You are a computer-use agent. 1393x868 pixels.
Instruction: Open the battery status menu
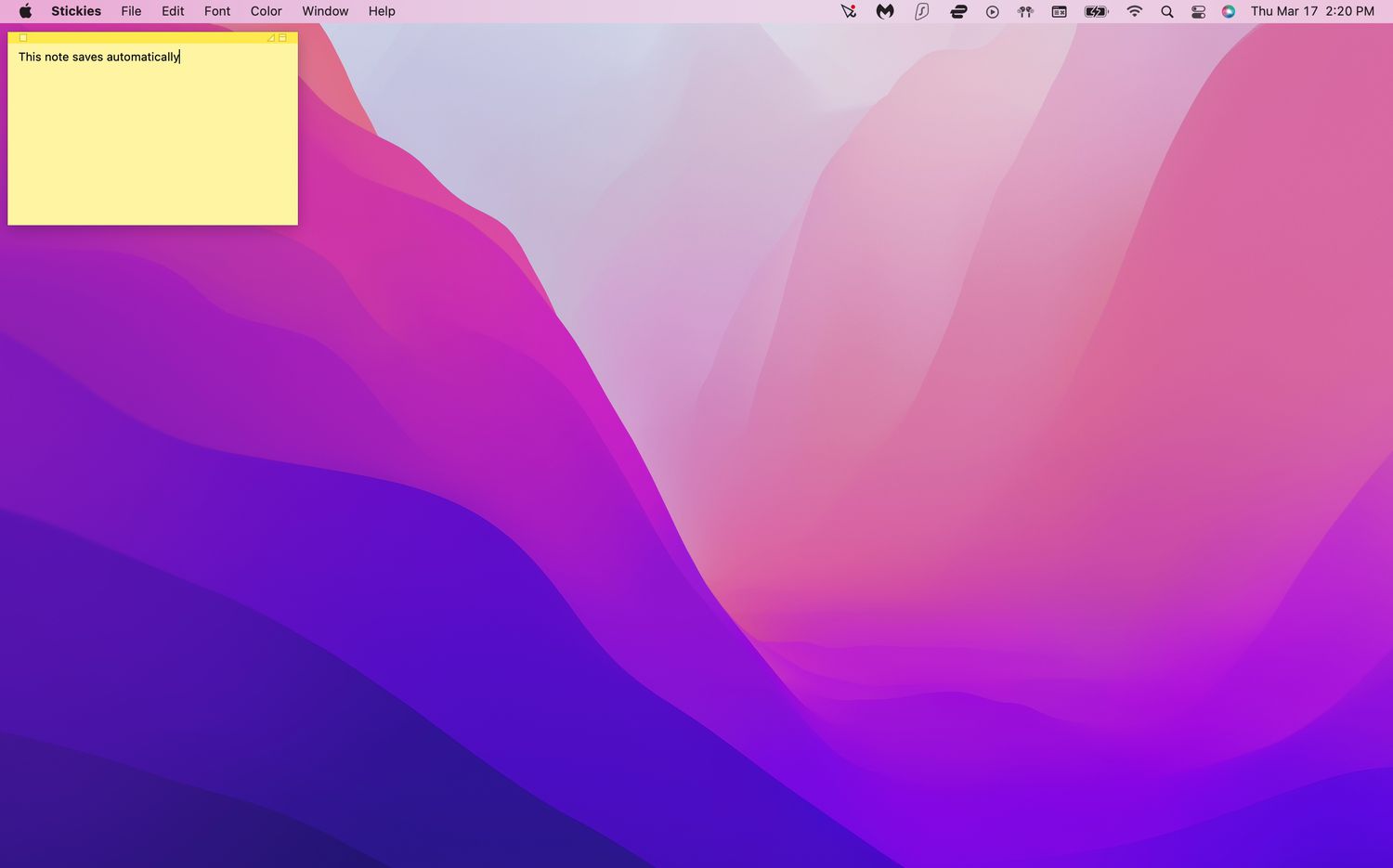1097,11
